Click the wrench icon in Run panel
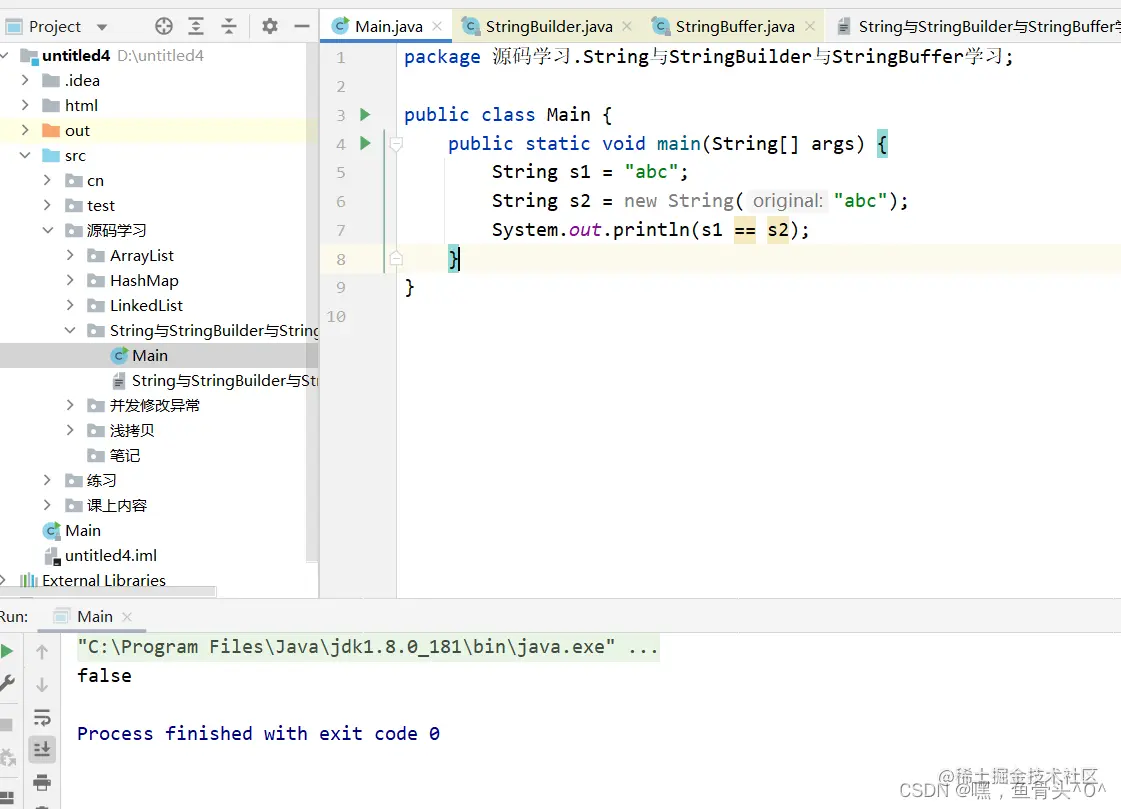The width and height of the screenshot is (1121, 809). pyautogui.click(x=7, y=683)
